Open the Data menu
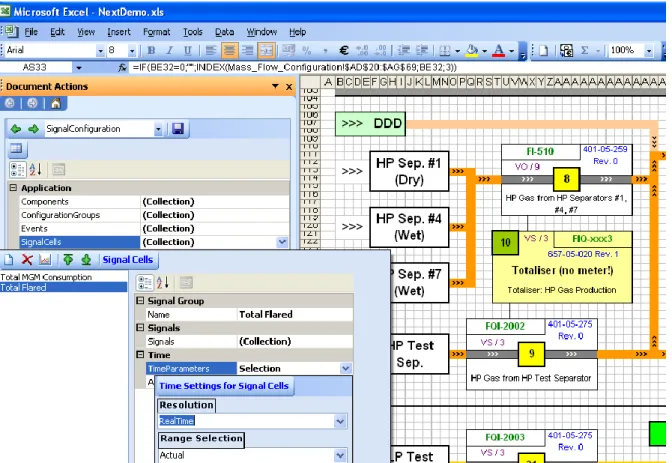The width and height of the screenshot is (672, 463). point(224,32)
